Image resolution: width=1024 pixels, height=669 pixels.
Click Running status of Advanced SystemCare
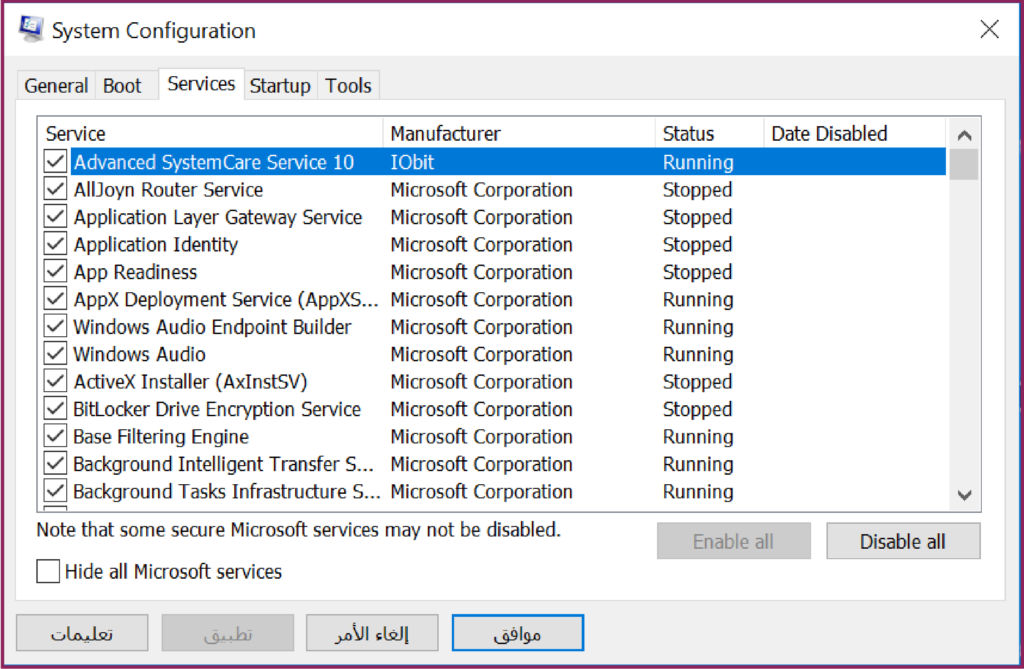[698, 162]
